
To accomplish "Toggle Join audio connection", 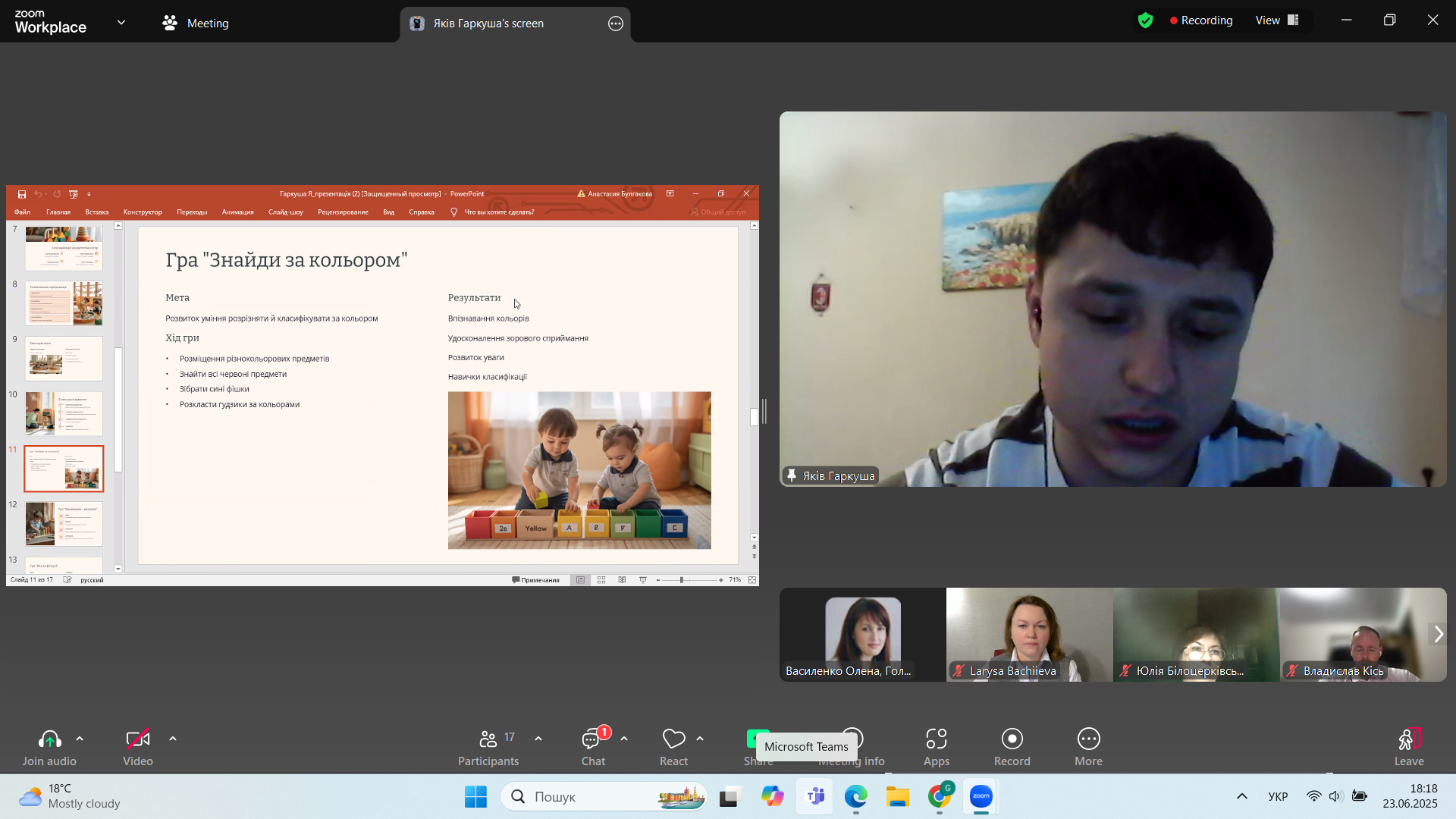I will coord(49,748).
